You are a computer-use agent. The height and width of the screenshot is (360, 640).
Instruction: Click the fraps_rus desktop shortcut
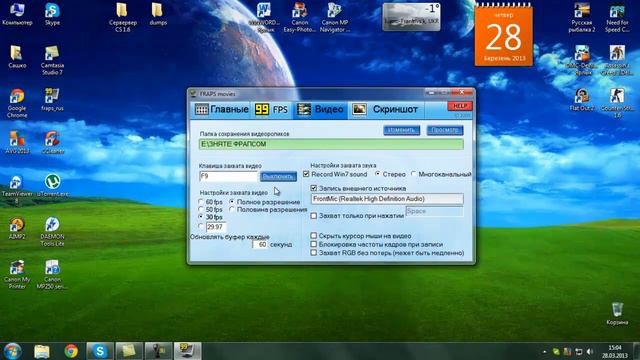tap(52, 100)
